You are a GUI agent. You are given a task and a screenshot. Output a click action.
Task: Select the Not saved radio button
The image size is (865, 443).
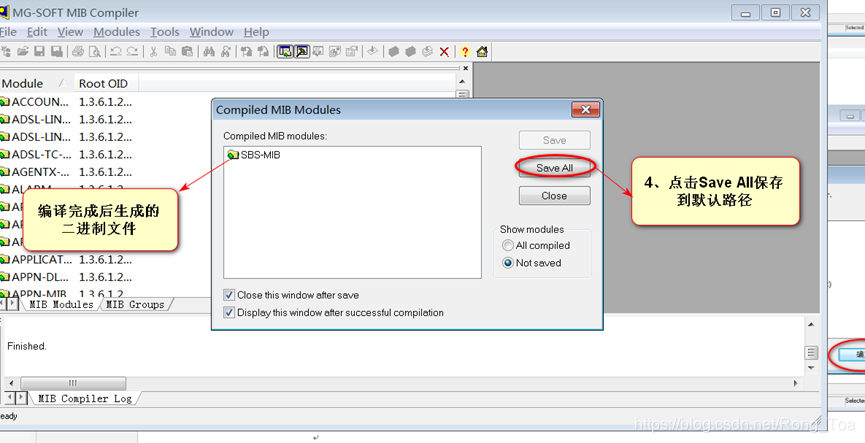click(508, 263)
